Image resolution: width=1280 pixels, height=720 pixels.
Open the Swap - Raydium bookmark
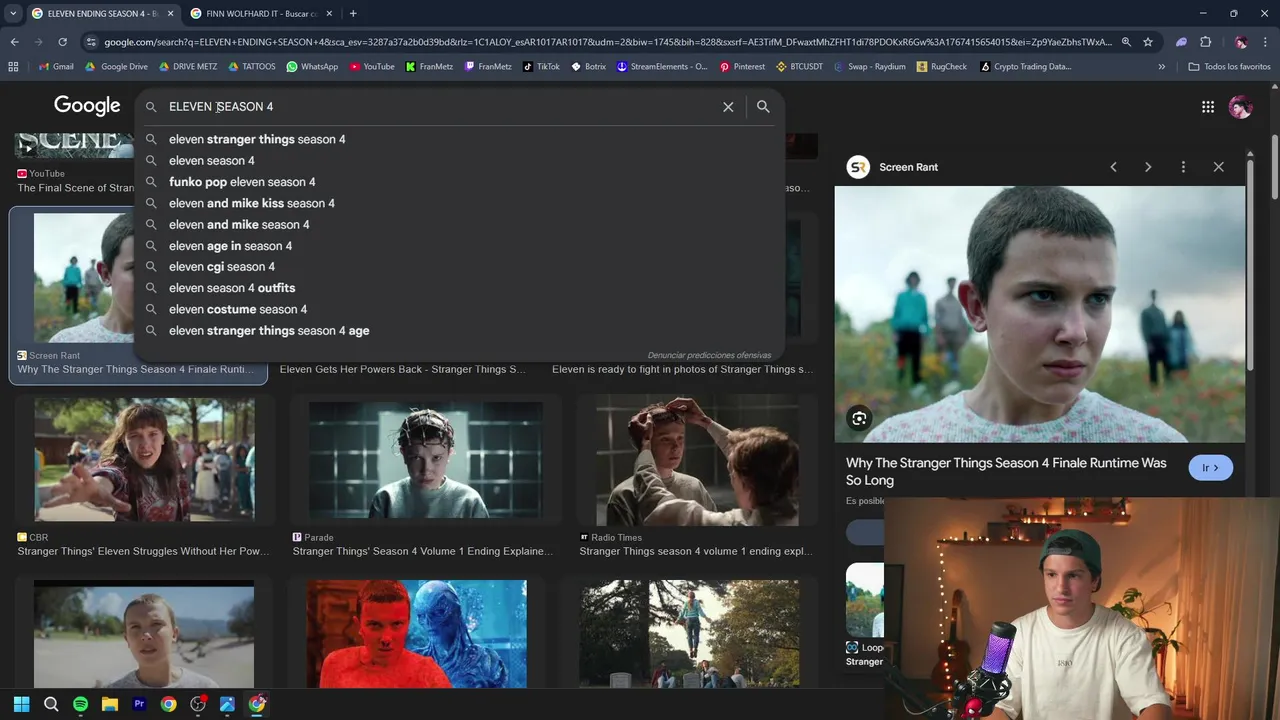pyautogui.click(x=869, y=67)
